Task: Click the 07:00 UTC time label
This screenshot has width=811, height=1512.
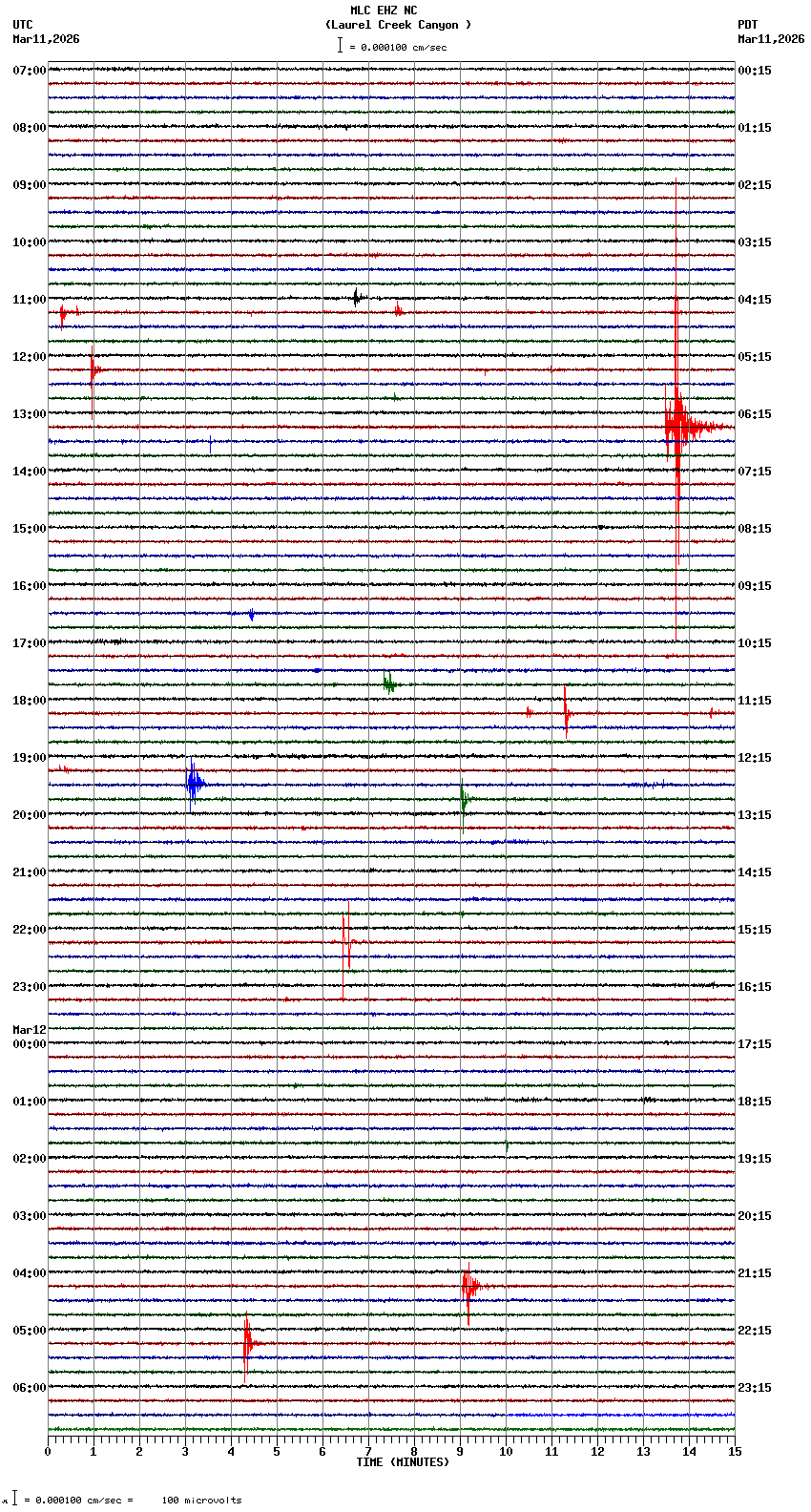Action: pos(30,71)
